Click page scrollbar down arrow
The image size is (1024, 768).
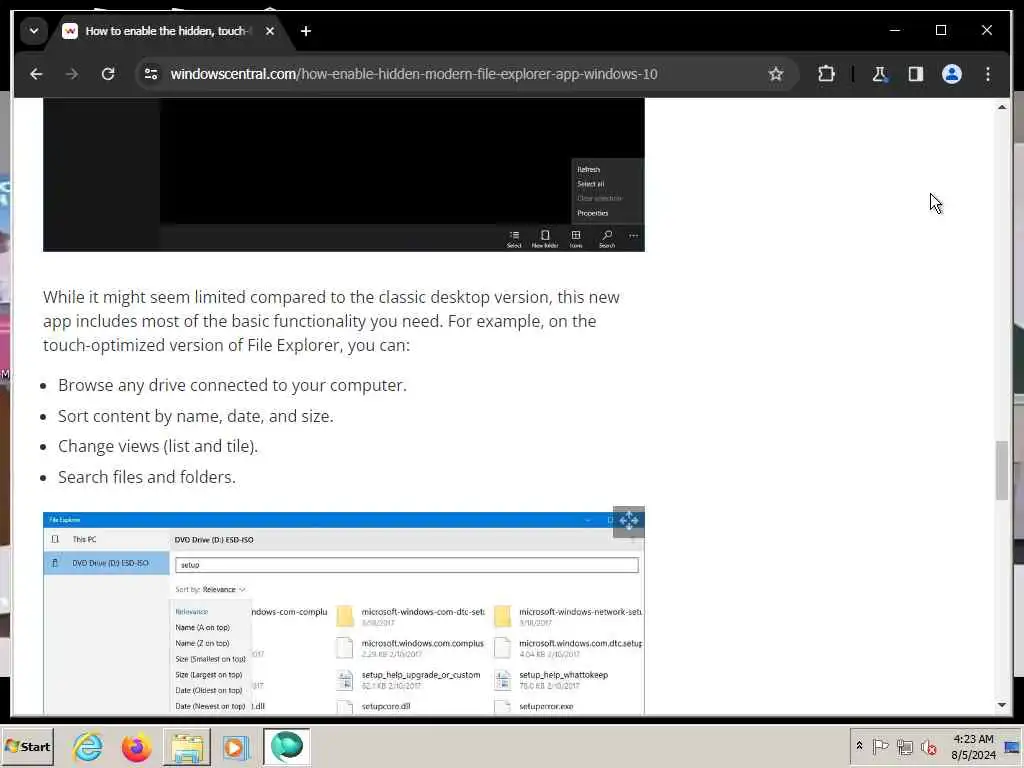(x=1002, y=705)
